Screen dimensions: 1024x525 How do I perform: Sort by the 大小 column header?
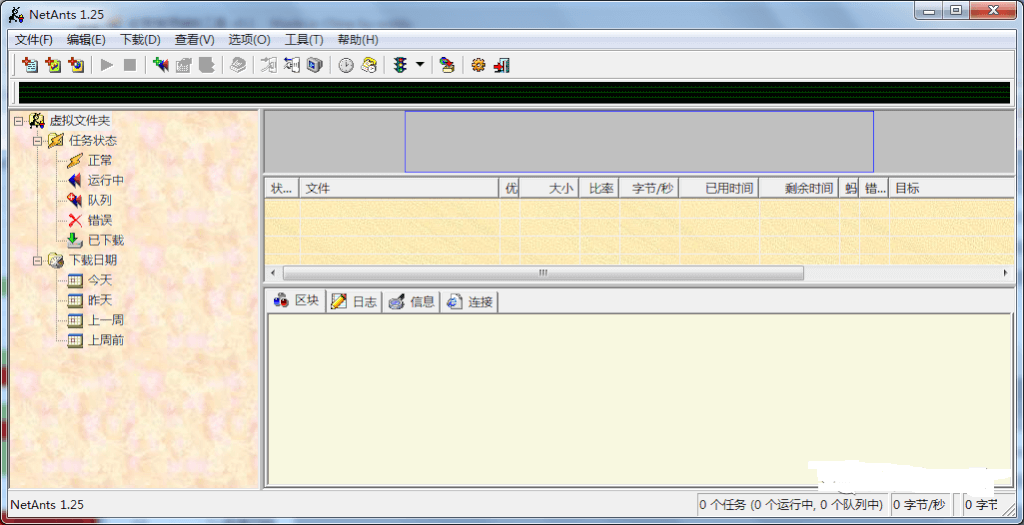550,189
